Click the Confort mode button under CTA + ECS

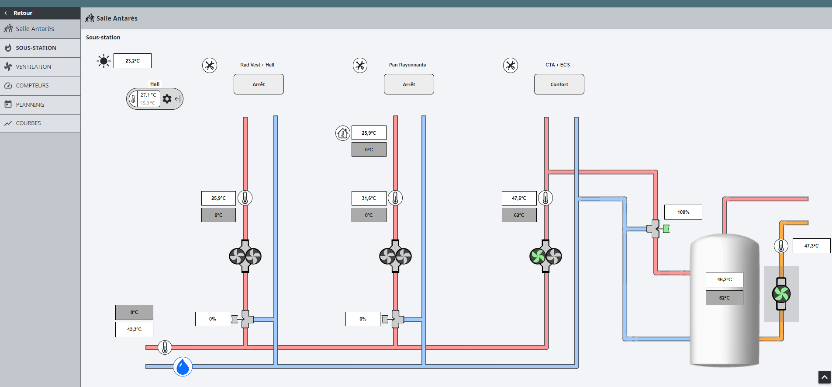coord(559,84)
